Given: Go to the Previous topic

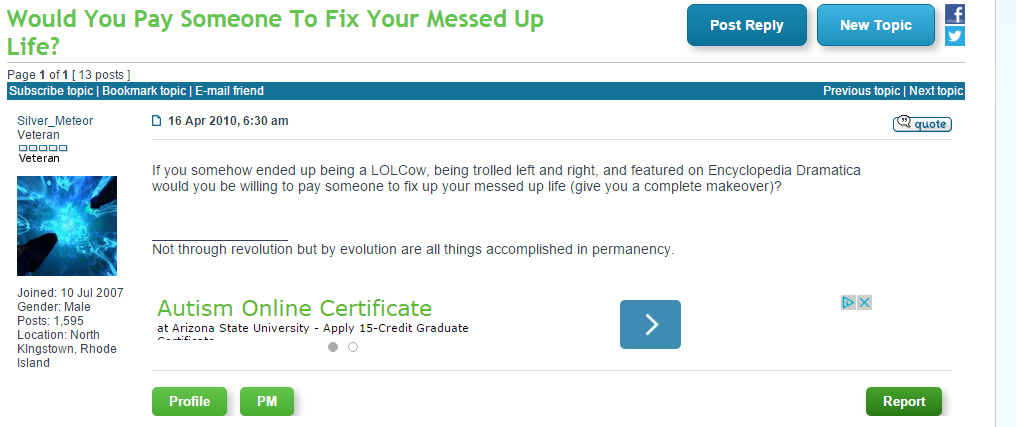Looking at the screenshot, I should point(861,91).
